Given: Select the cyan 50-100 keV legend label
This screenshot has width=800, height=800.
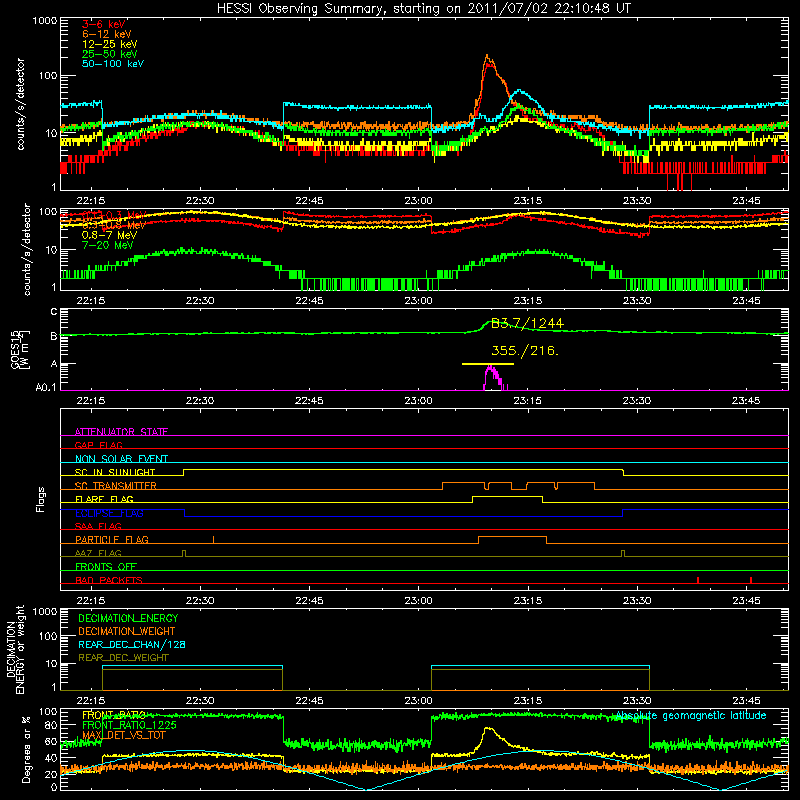Looking at the screenshot, I should point(113,64).
